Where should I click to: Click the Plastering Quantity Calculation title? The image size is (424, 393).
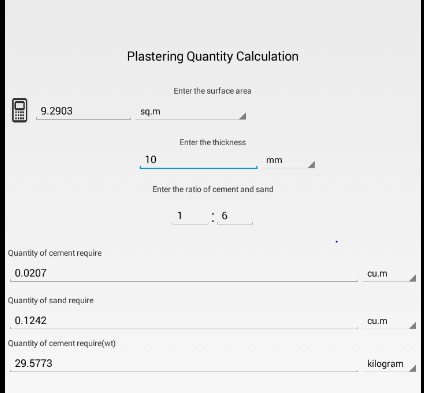click(213, 56)
